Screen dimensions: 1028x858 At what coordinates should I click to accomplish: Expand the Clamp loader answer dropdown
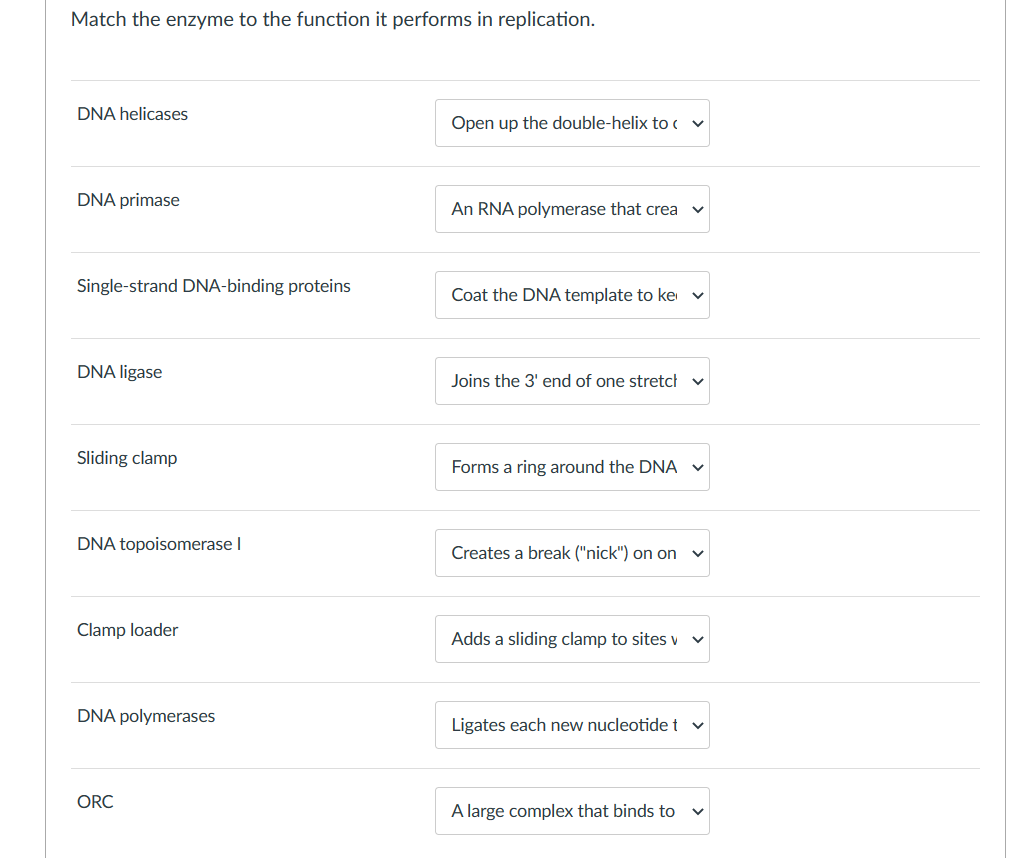coord(571,639)
